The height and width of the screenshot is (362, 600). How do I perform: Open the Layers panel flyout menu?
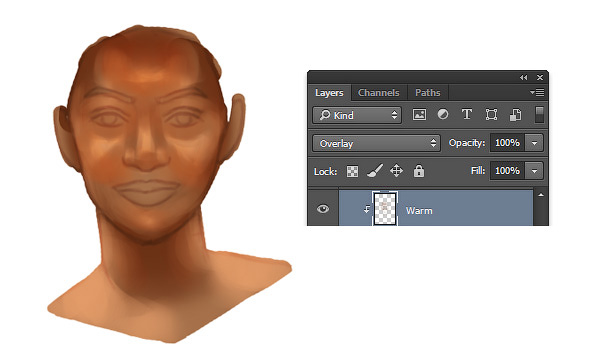coord(537,92)
